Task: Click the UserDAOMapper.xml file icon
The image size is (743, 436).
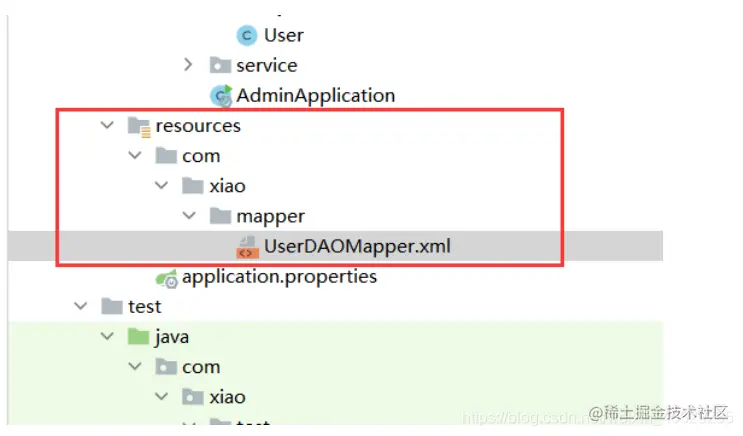Action: (x=247, y=247)
